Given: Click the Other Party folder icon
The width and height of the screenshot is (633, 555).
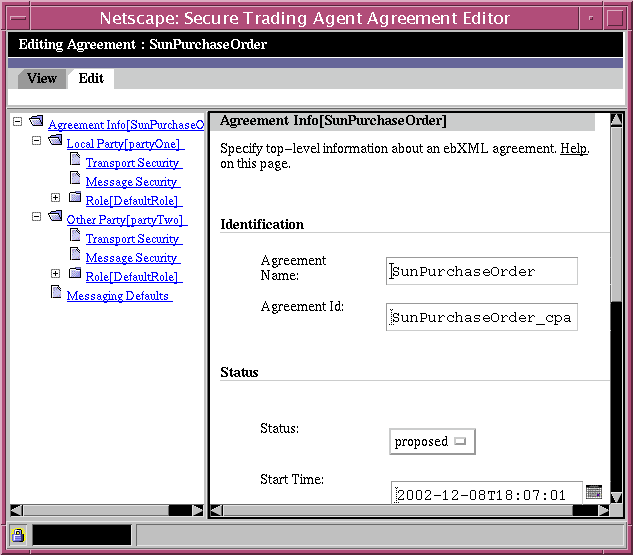Looking at the screenshot, I should [x=55, y=216].
